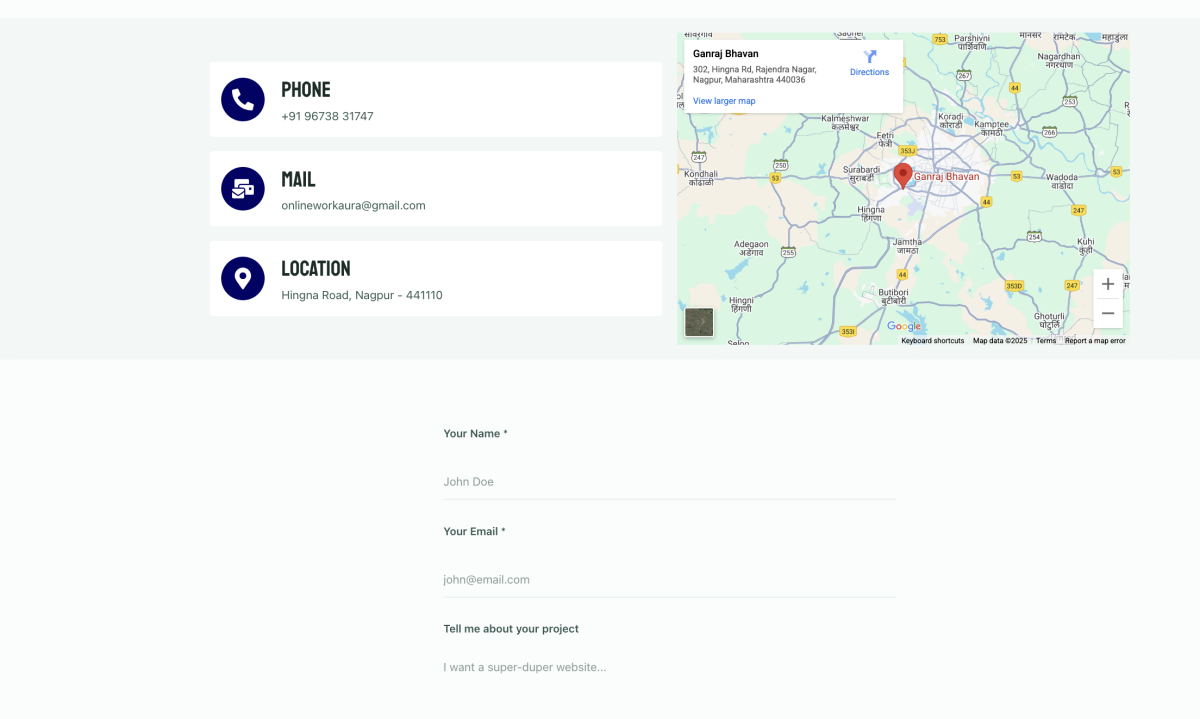The width and height of the screenshot is (1200, 719).
Task: Open the map Terms link
Action: (1045, 341)
